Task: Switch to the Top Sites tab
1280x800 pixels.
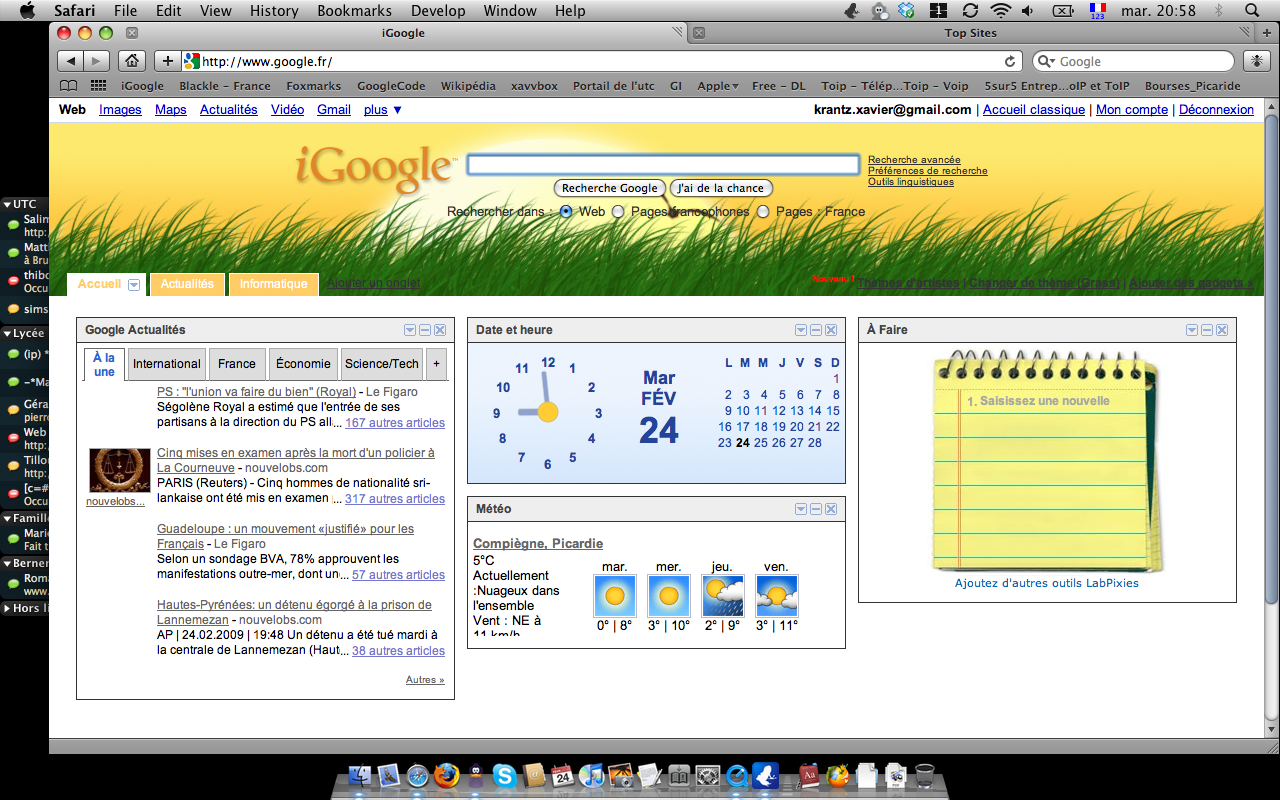Action: (970, 33)
